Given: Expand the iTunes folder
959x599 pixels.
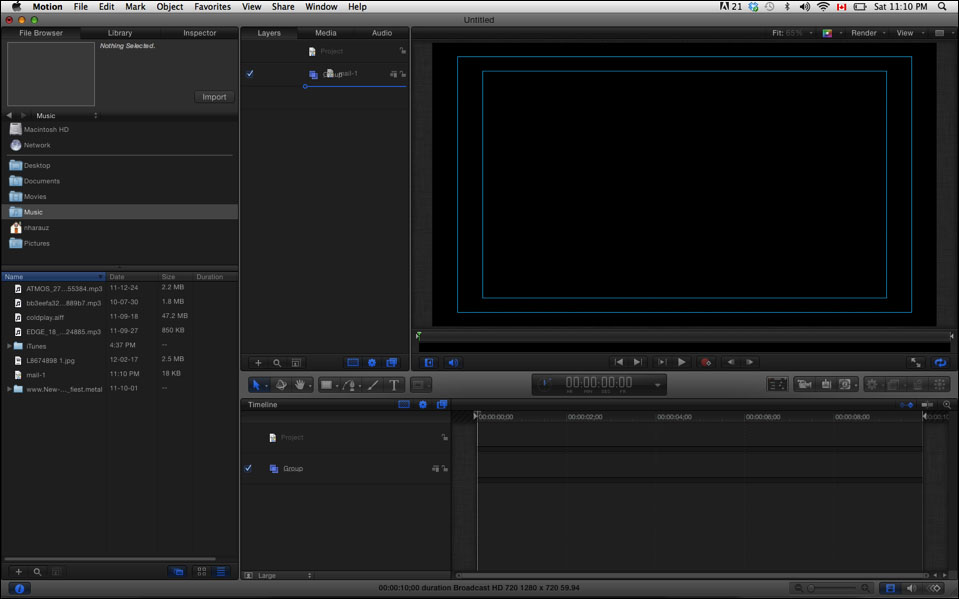Looking at the screenshot, I should (9, 346).
